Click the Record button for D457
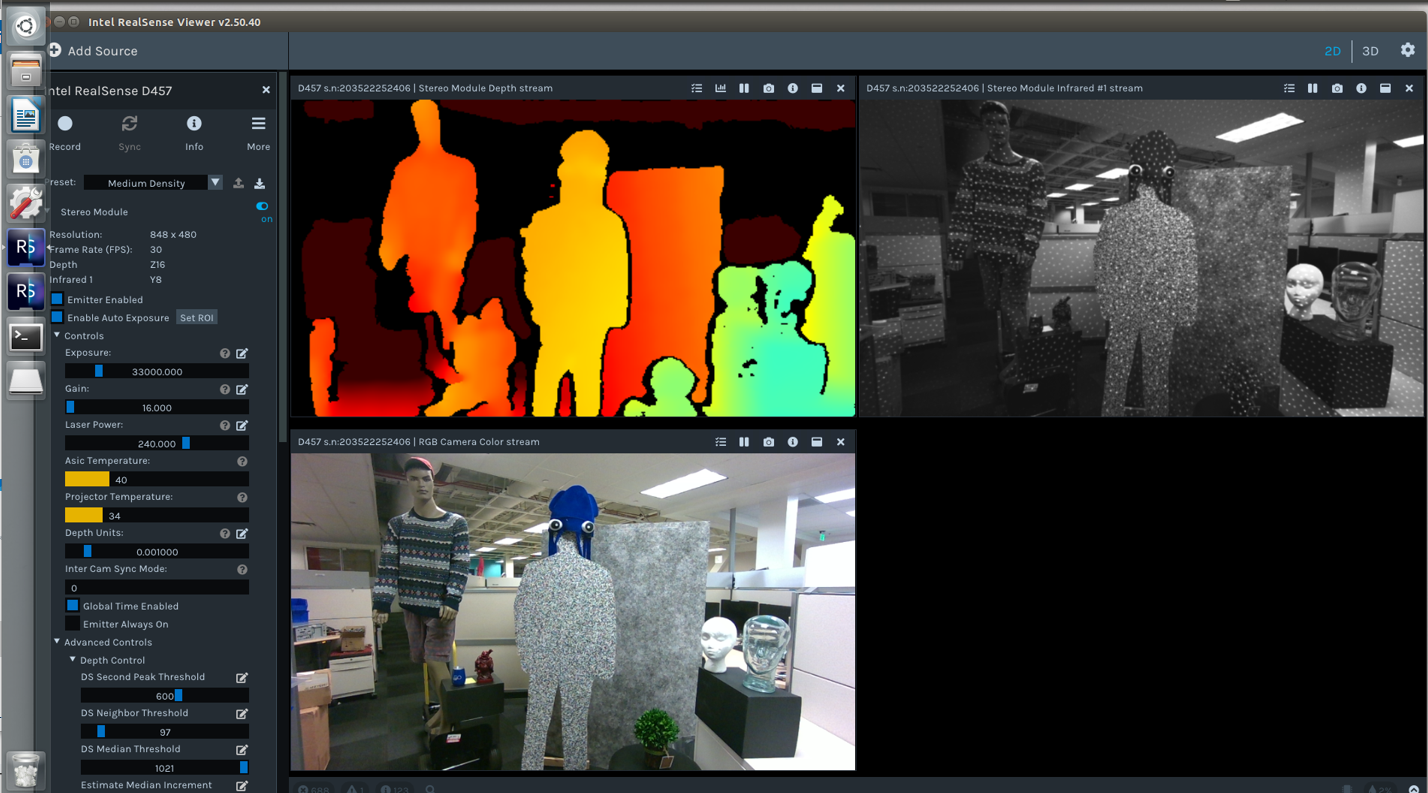This screenshot has height=793, width=1428. [65, 131]
